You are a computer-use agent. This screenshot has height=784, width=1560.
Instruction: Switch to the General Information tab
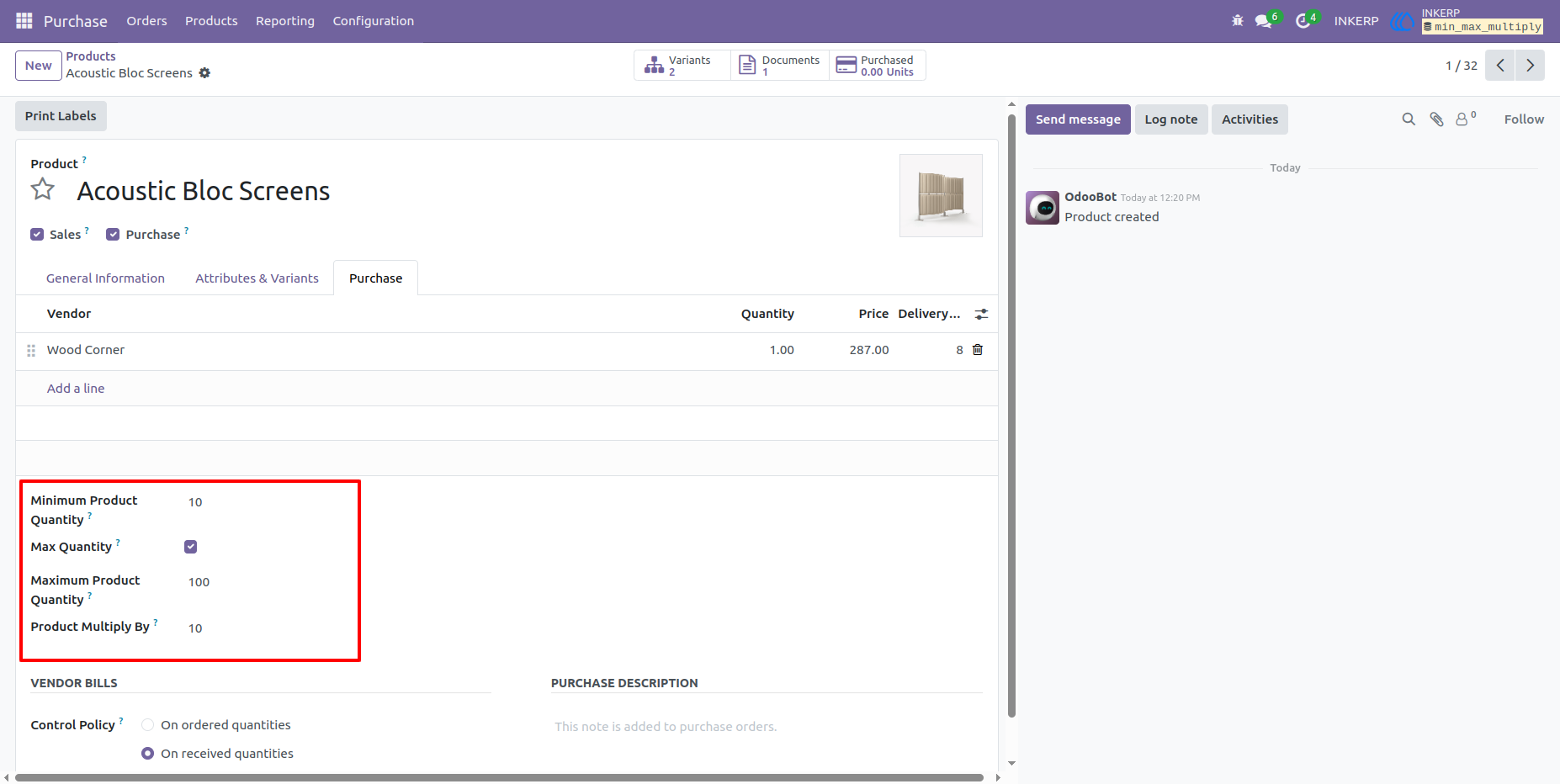pyautogui.click(x=105, y=278)
